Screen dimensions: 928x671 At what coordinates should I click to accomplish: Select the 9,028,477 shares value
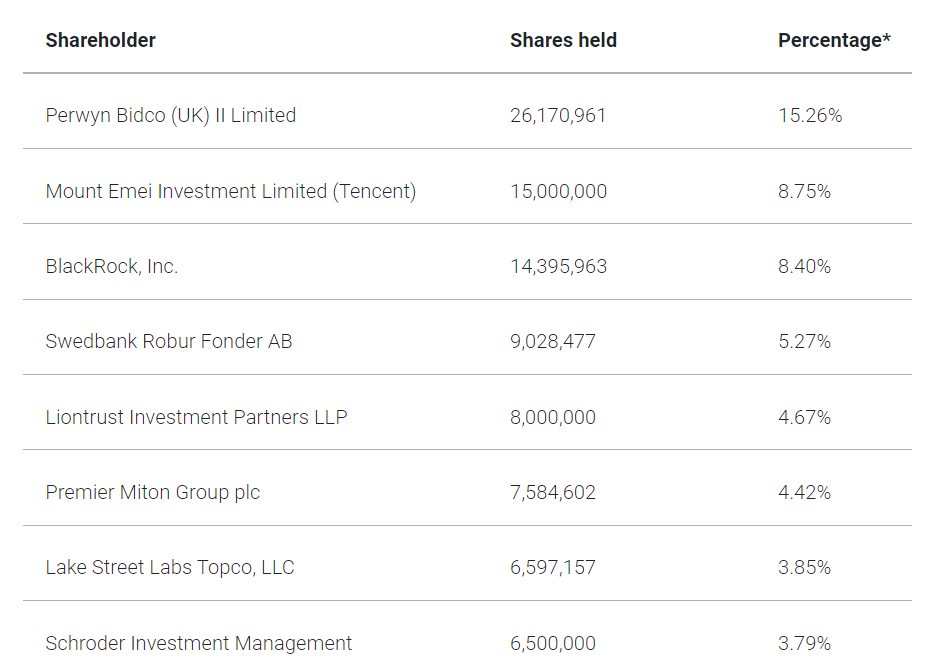pyautogui.click(x=553, y=342)
